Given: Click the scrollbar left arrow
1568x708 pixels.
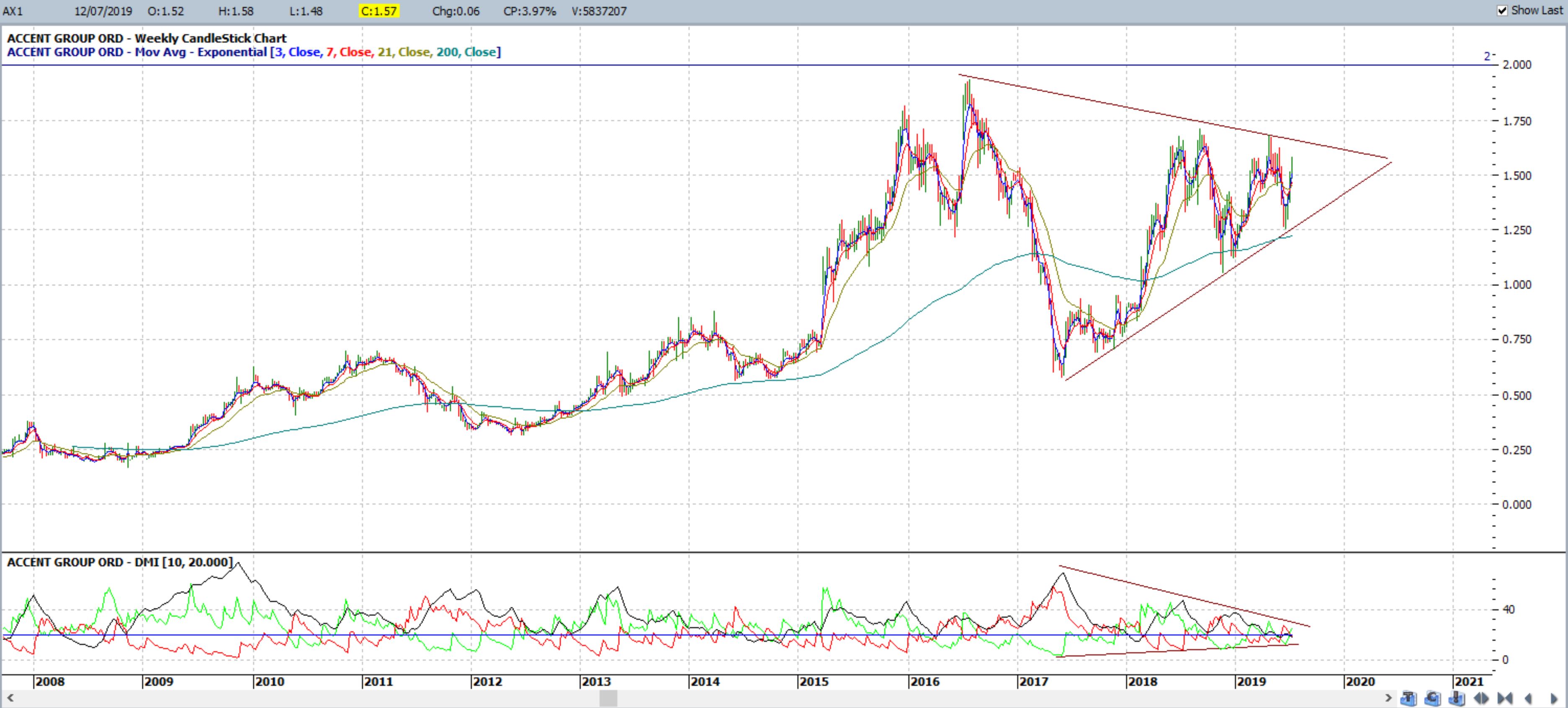Looking at the screenshot, I should [10, 698].
